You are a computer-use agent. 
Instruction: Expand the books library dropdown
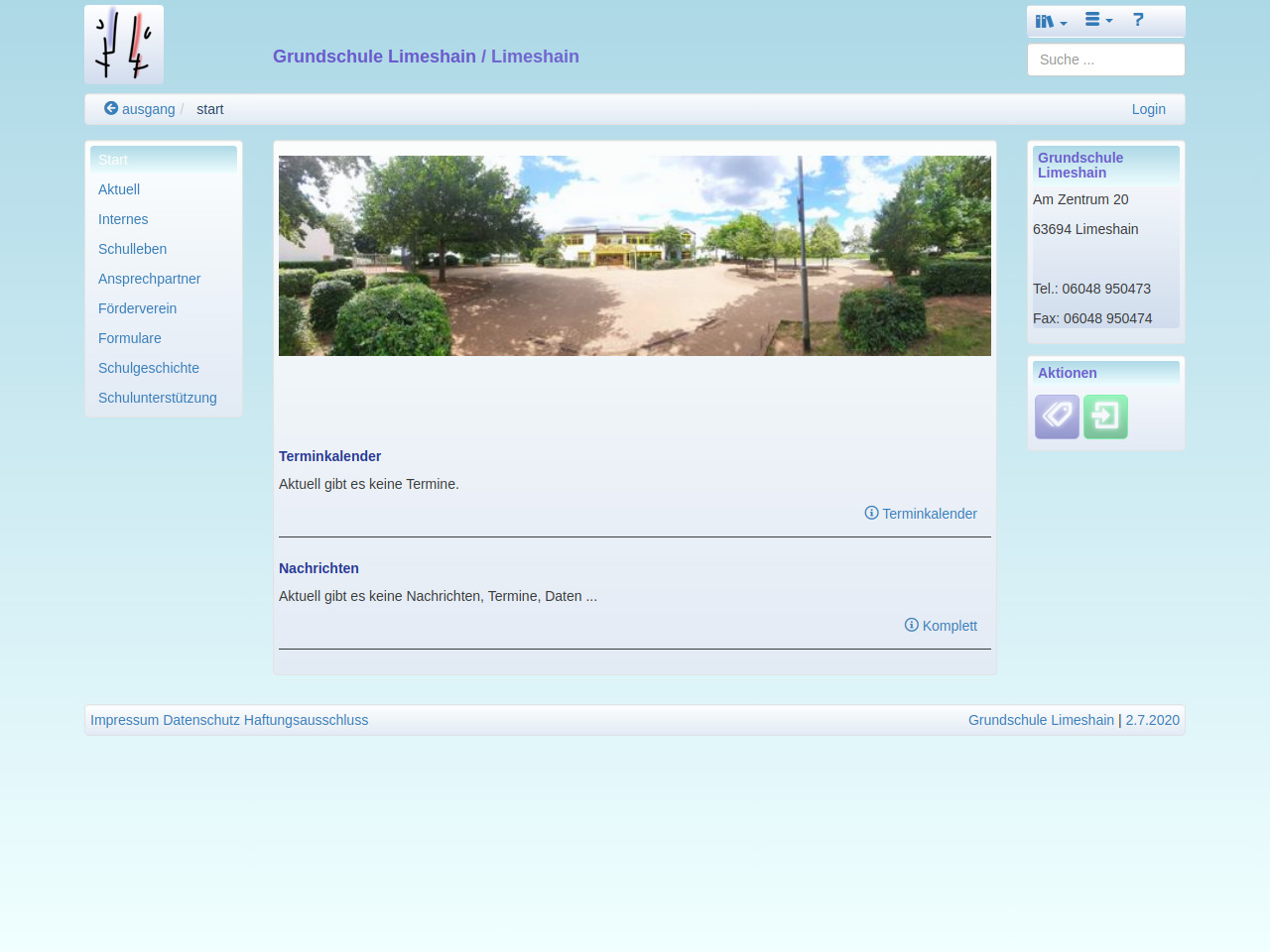pyautogui.click(x=1051, y=21)
